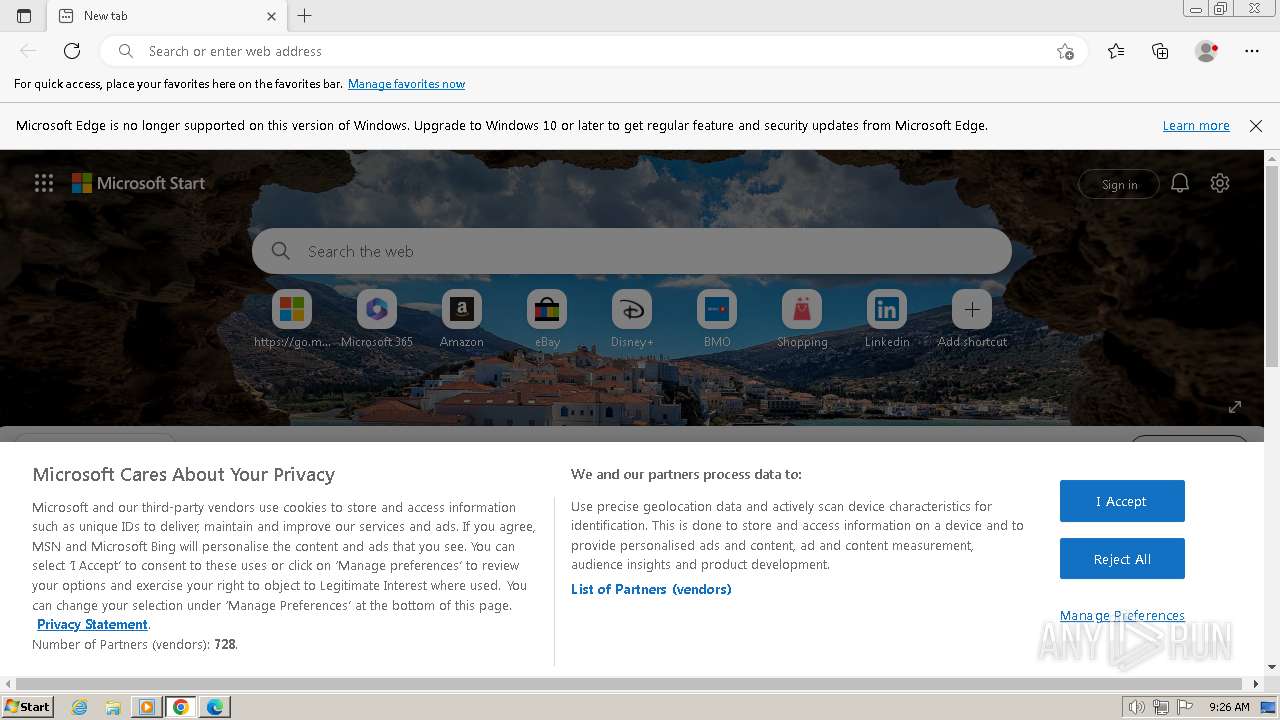Click the taskbar clock 9:26 AM
The image size is (1280, 720).
tap(1229, 707)
